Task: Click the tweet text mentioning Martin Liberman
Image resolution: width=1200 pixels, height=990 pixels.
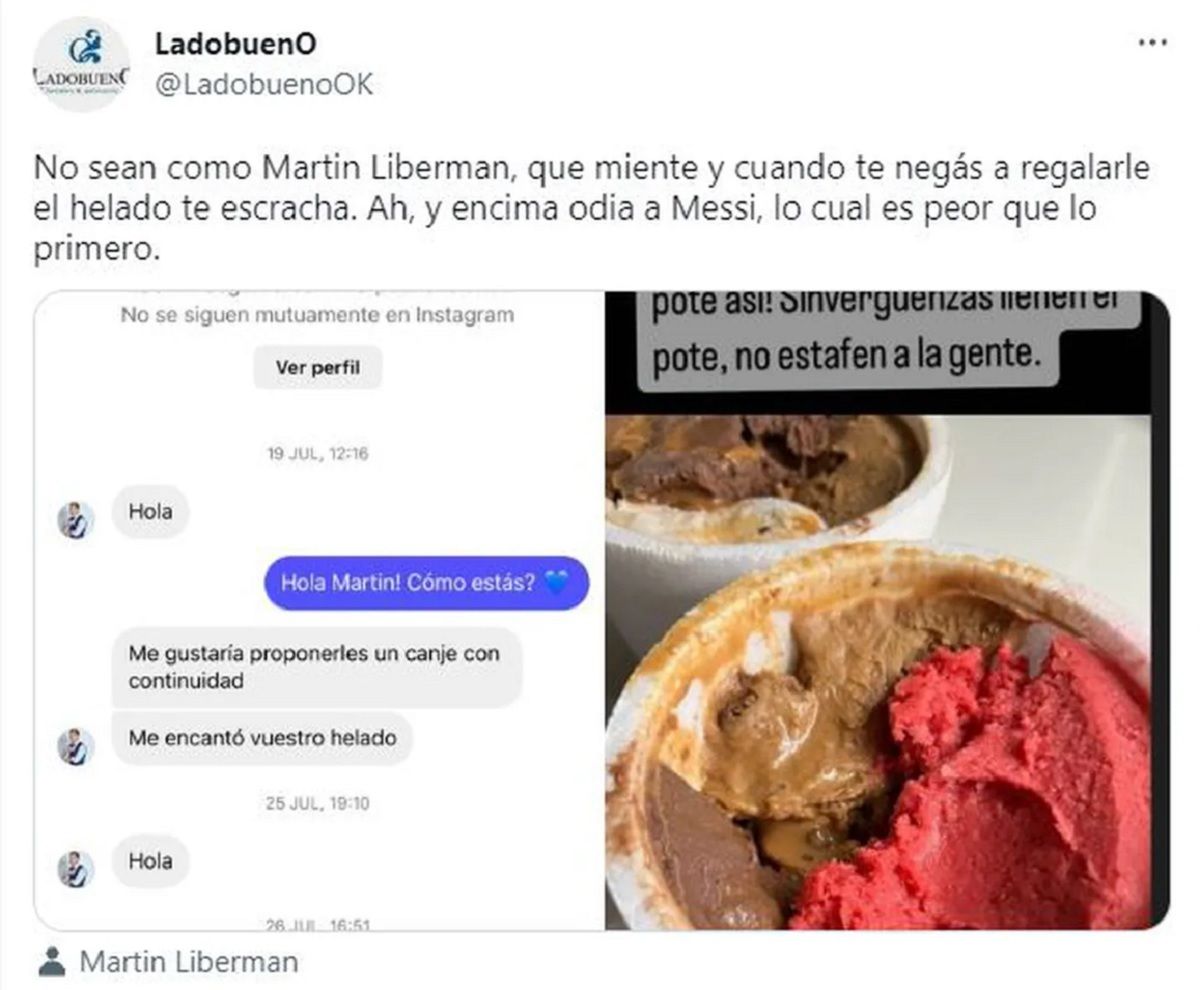Action: tap(590, 209)
